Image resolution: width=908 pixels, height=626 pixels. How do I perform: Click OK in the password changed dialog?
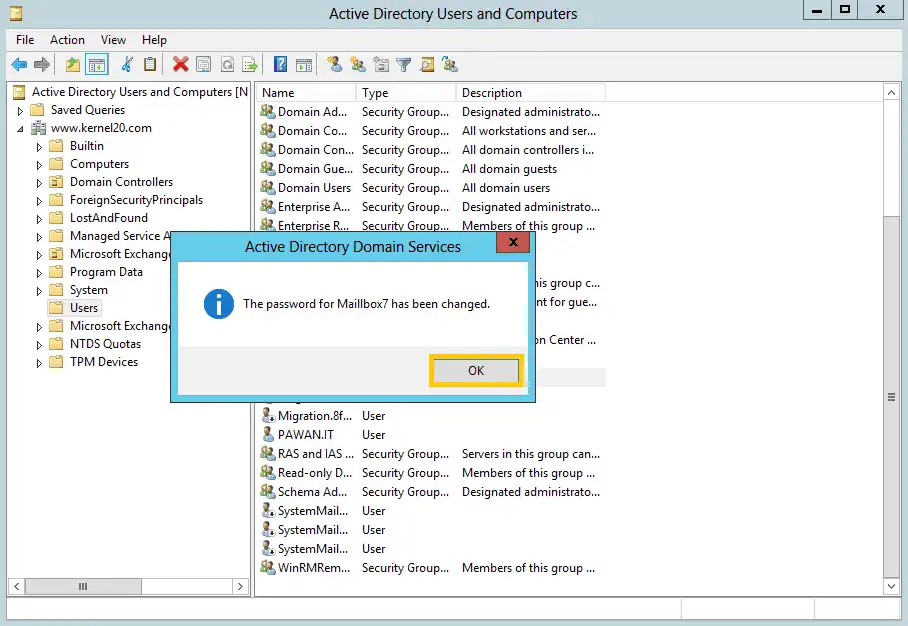point(476,371)
